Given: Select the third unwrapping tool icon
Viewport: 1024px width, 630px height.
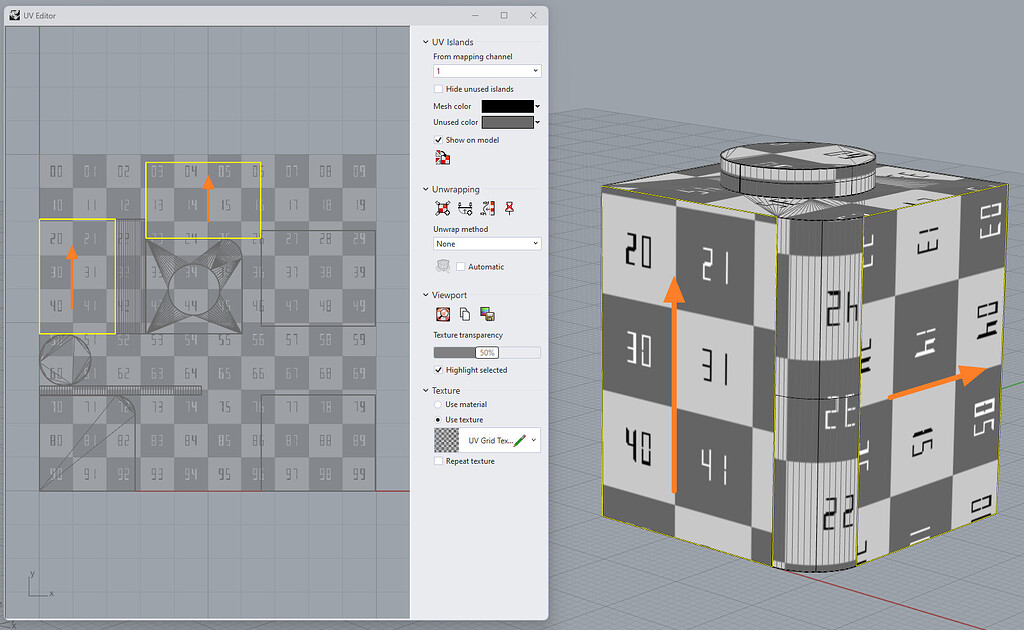Looking at the screenshot, I should 487,206.
